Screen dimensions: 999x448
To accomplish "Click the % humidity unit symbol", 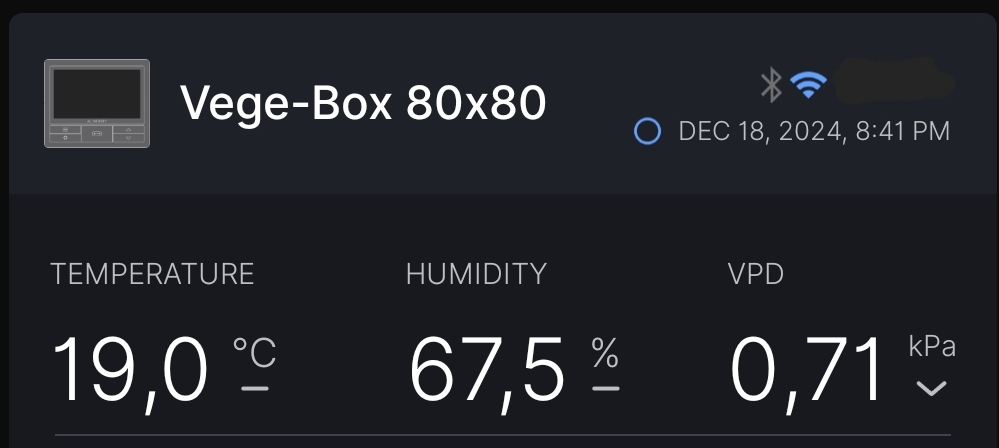I will (x=605, y=352).
